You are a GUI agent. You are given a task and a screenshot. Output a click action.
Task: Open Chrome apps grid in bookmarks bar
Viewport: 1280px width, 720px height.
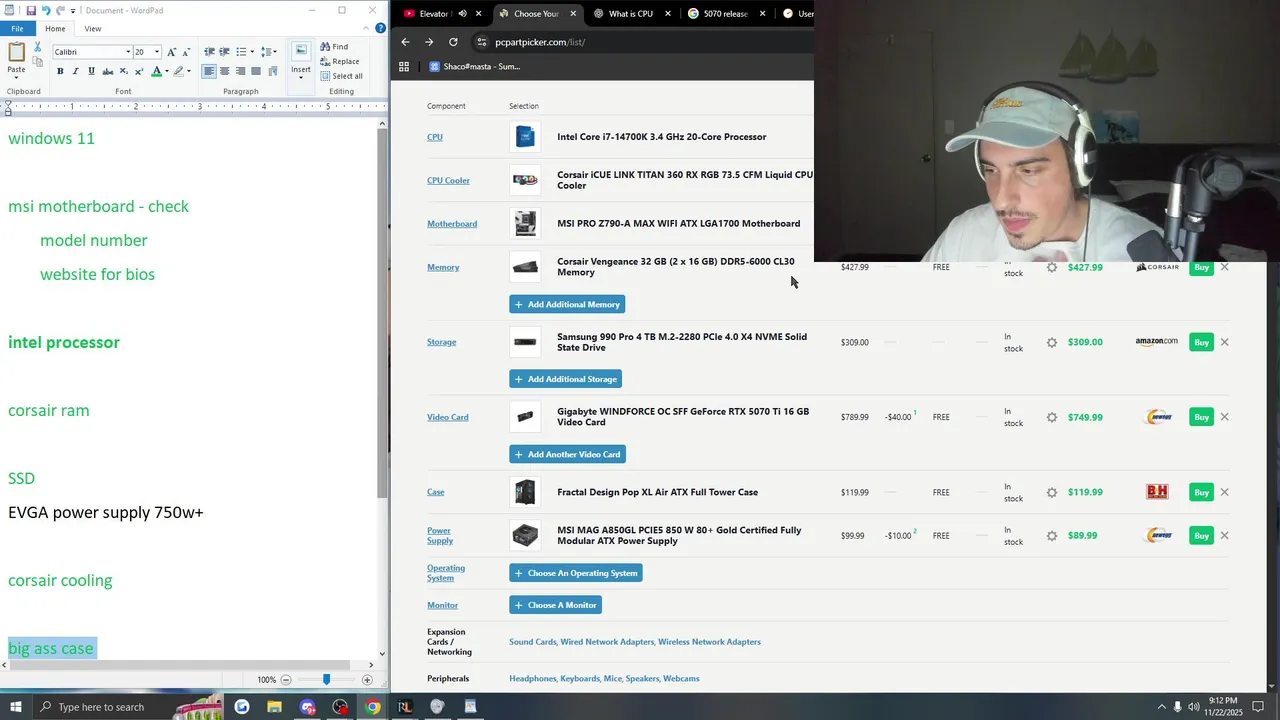click(x=404, y=67)
